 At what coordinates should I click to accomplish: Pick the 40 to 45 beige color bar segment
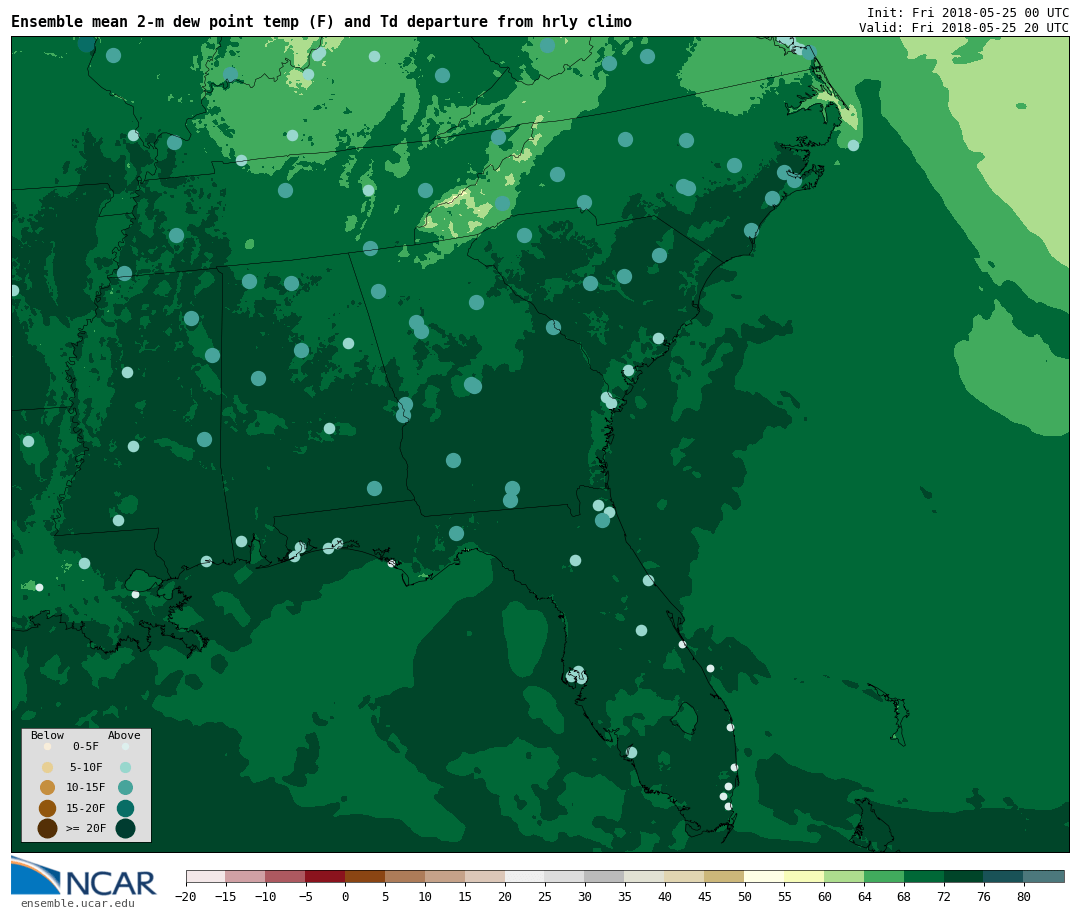coord(685,876)
